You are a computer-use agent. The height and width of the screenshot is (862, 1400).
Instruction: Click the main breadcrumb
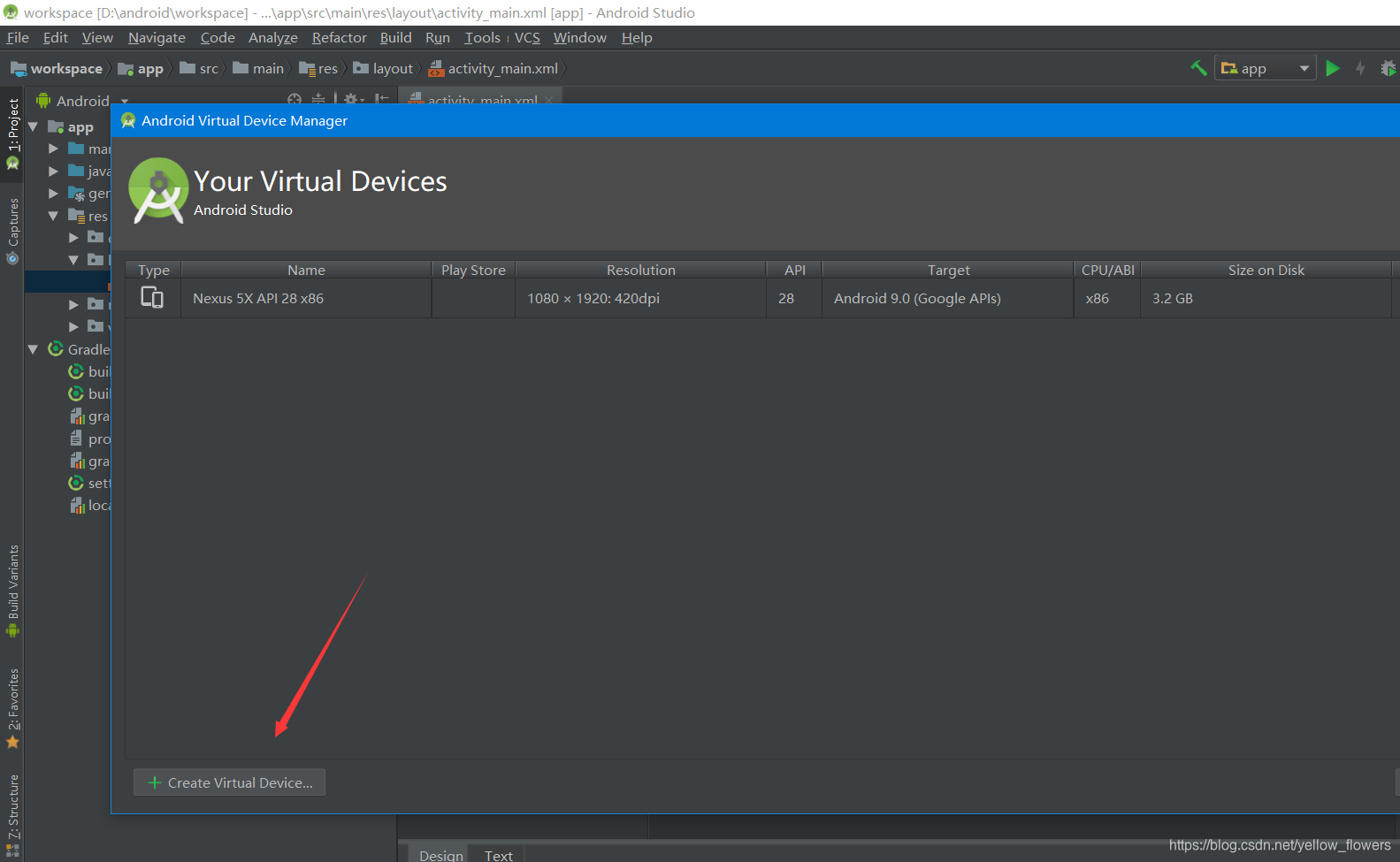258,68
